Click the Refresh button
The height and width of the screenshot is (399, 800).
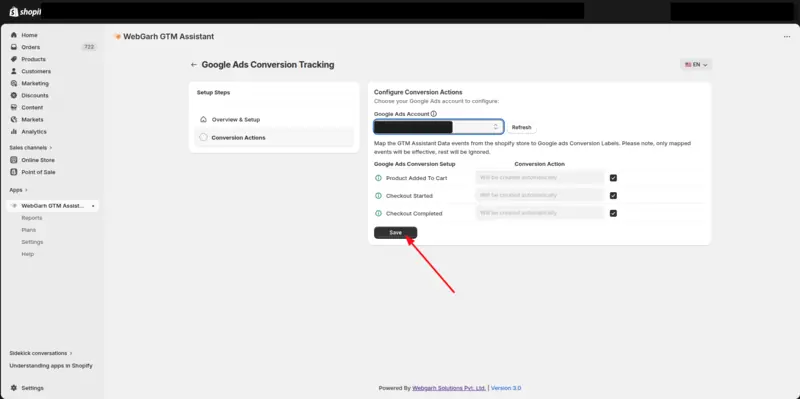pyautogui.click(x=521, y=128)
